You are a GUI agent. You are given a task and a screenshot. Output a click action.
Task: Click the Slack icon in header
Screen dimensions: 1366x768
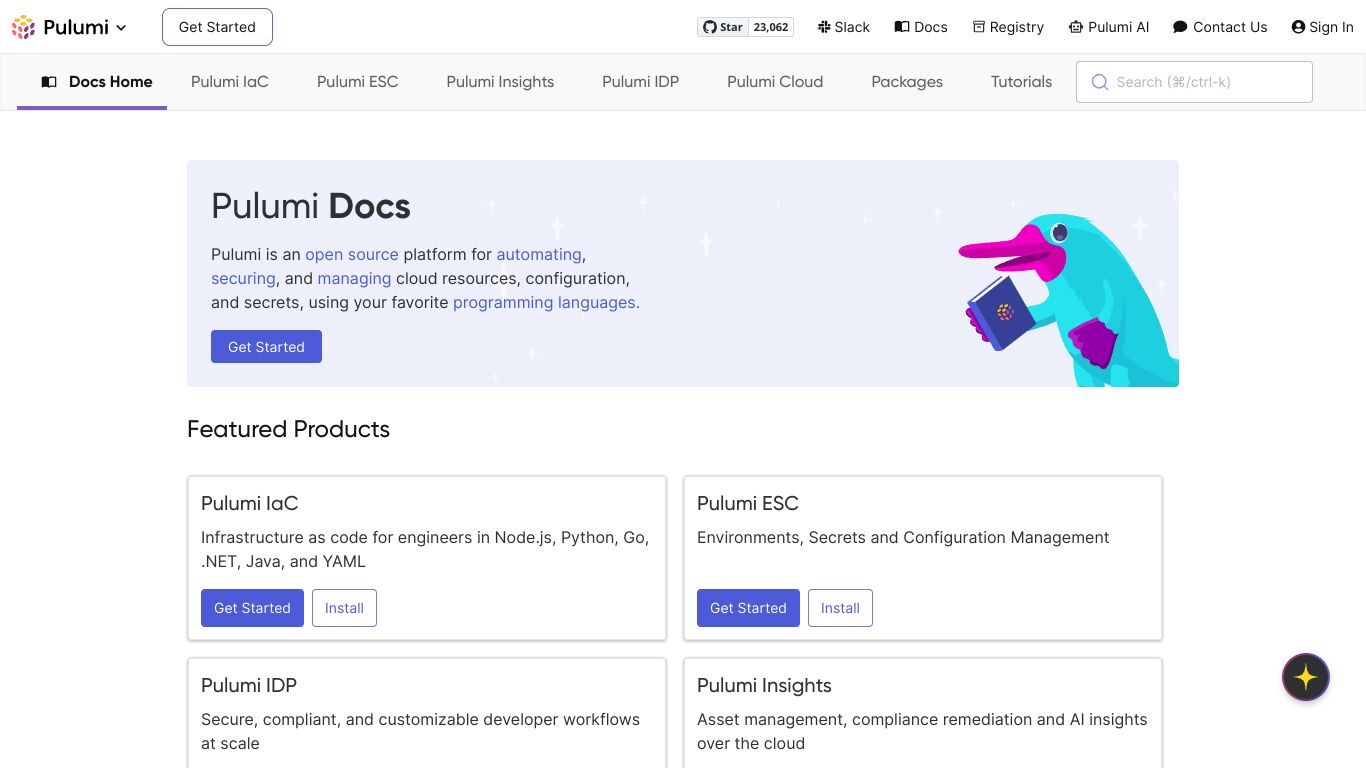tap(824, 27)
